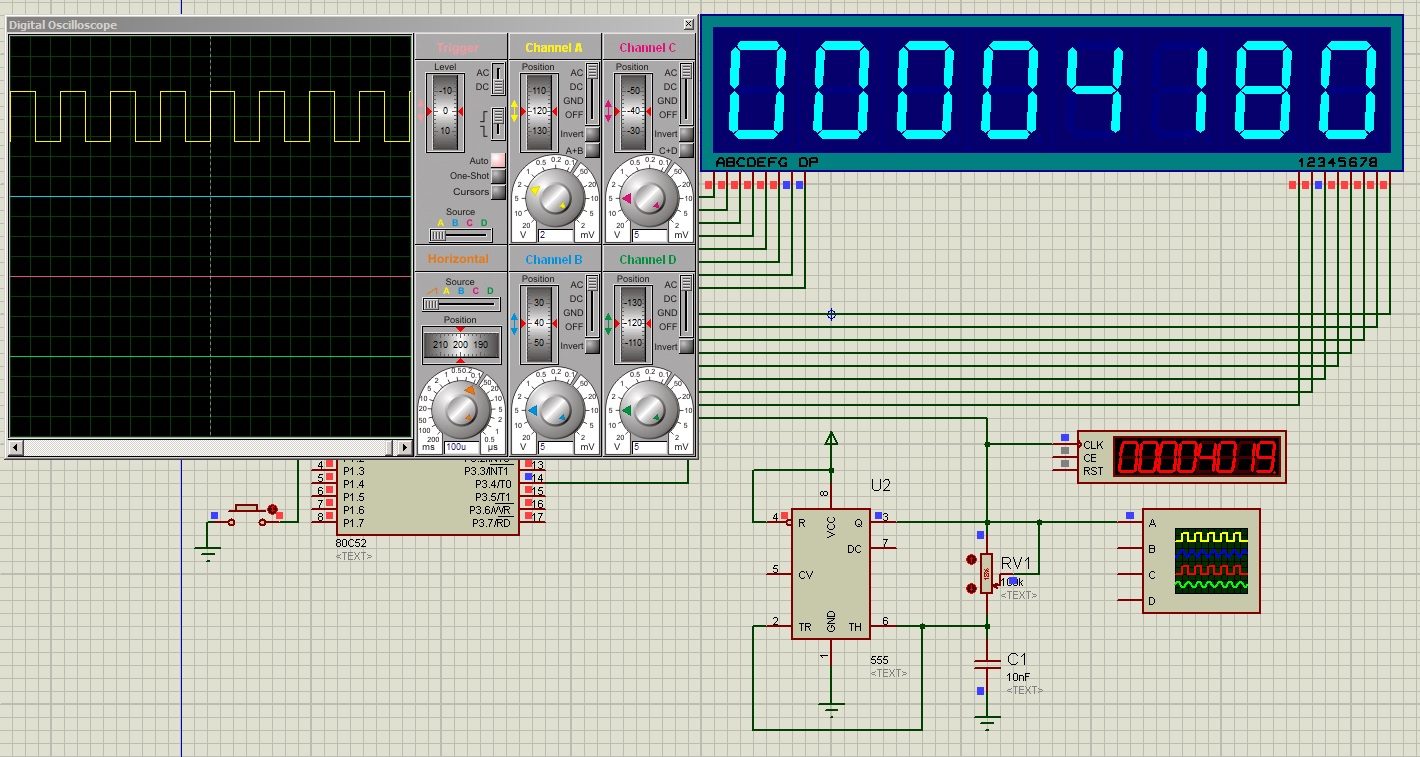Click the Channel A header label
Screen dimensions: 1420x757
[554, 48]
